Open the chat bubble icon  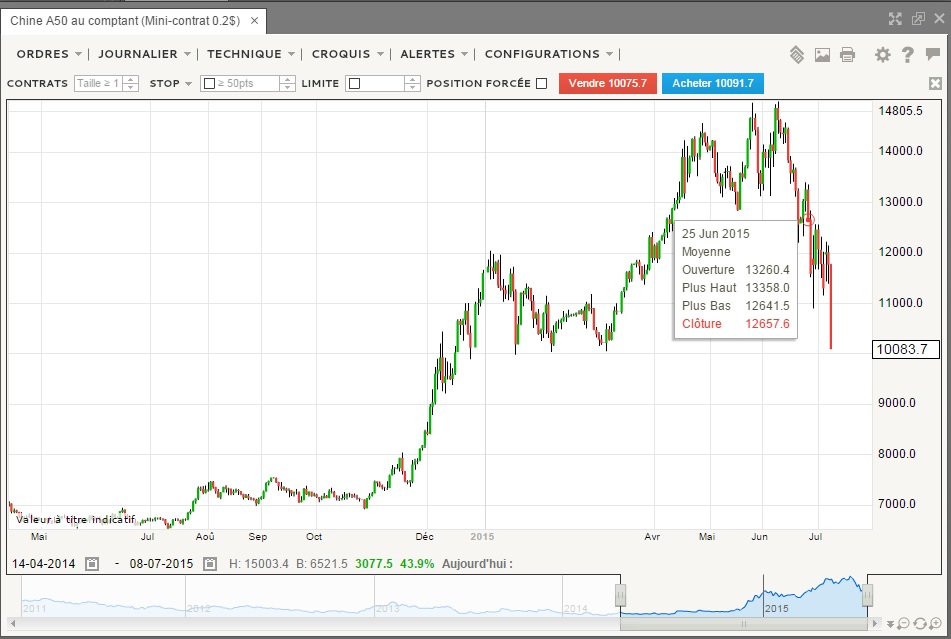933,55
